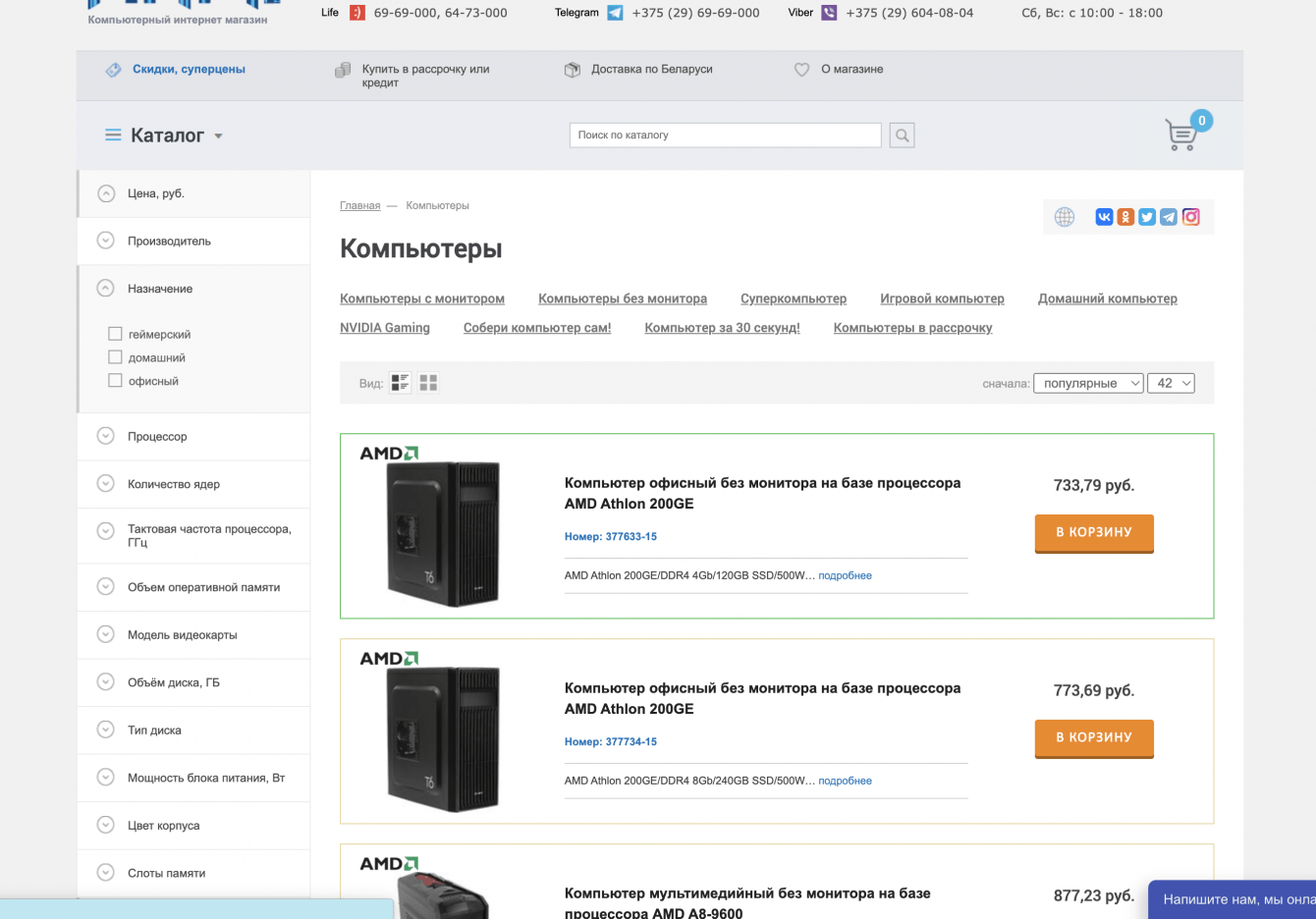Image resolution: width=1316 pixels, height=919 pixels.
Task: Open the shopping cart icon
Action: tap(1181, 135)
